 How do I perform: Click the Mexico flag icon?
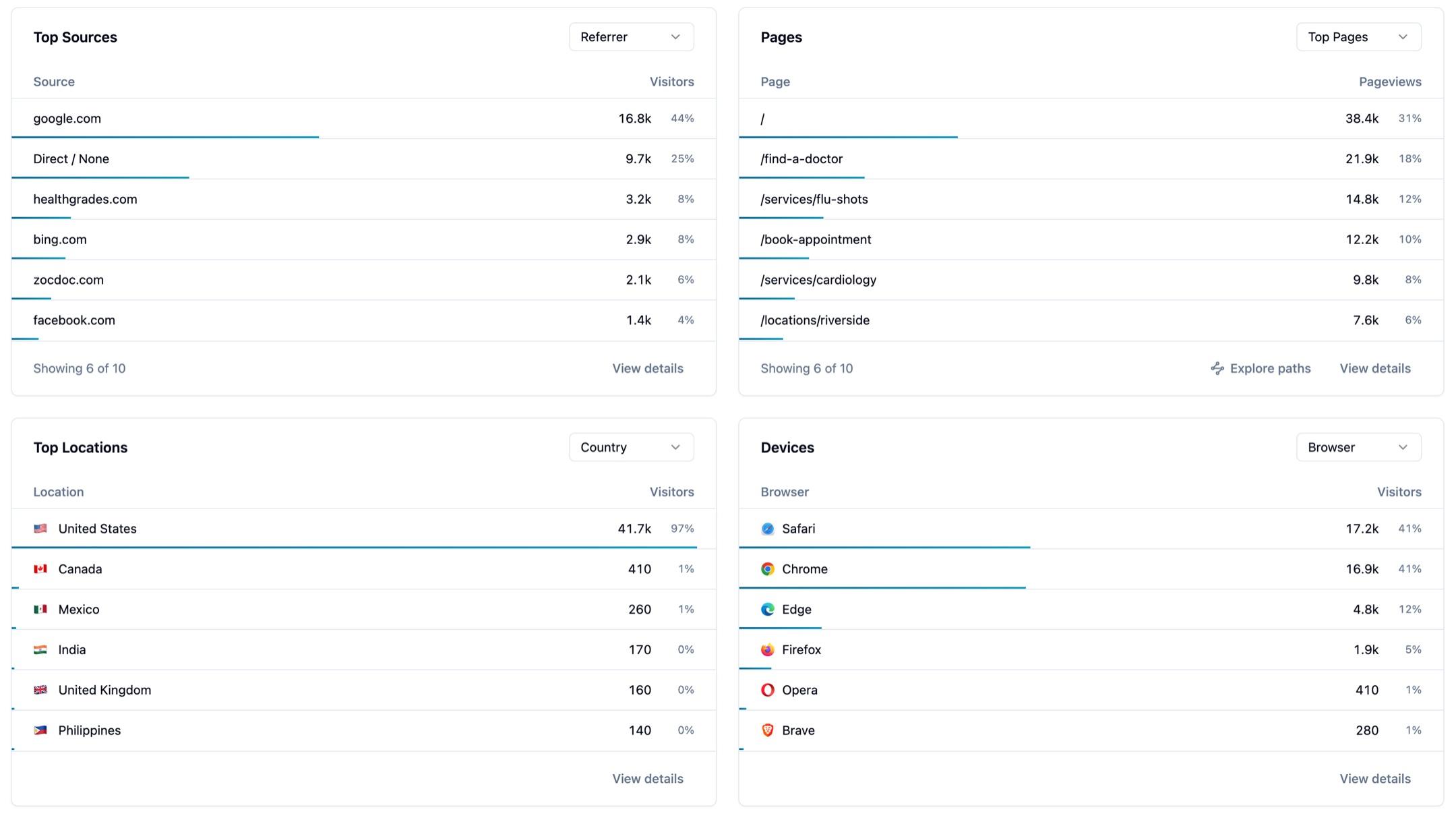pyautogui.click(x=40, y=610)
